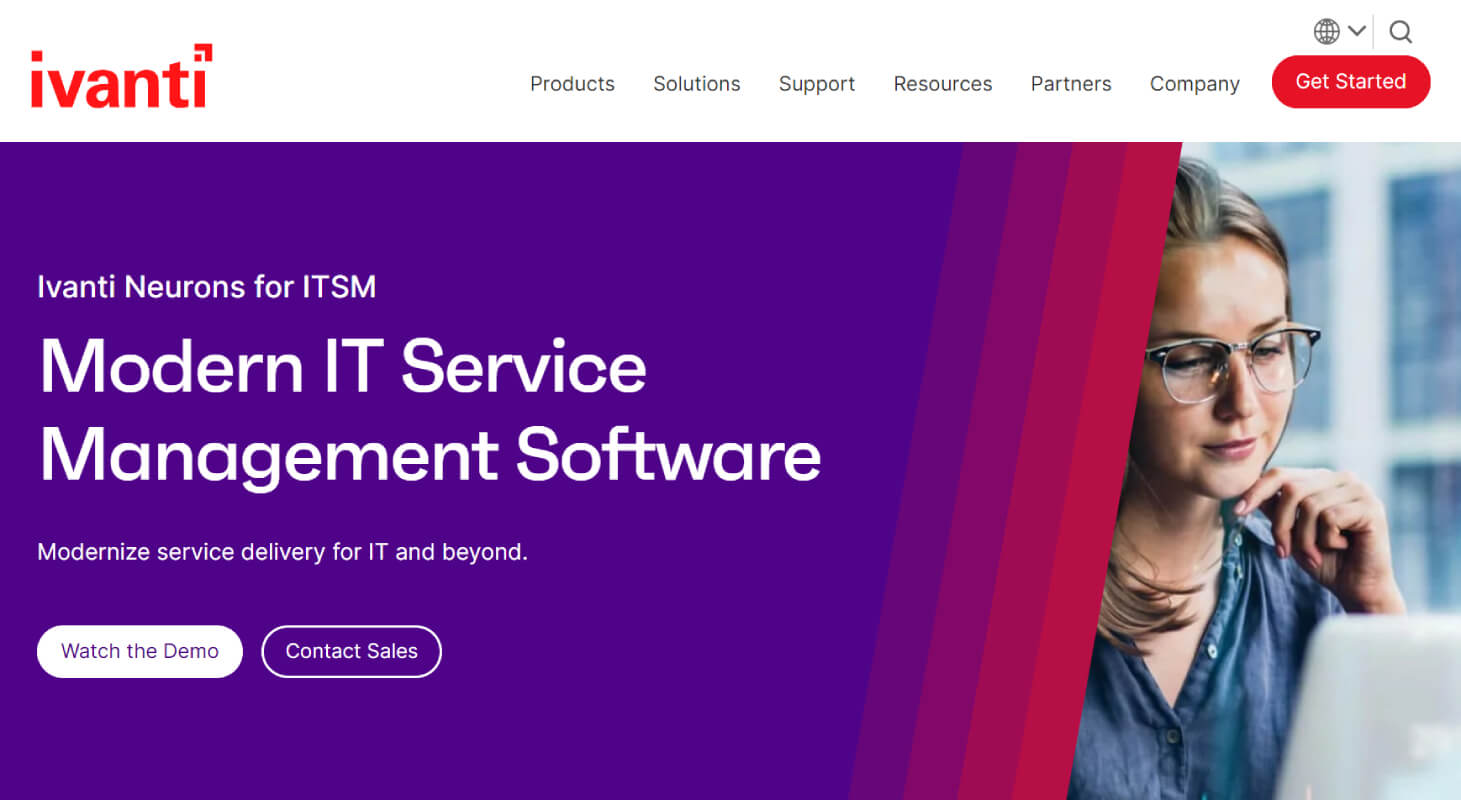The image size is (1461, 800).
Task: Click 'Modernize service delivery for IT and beyond.' text
Action: click(282, 552)
